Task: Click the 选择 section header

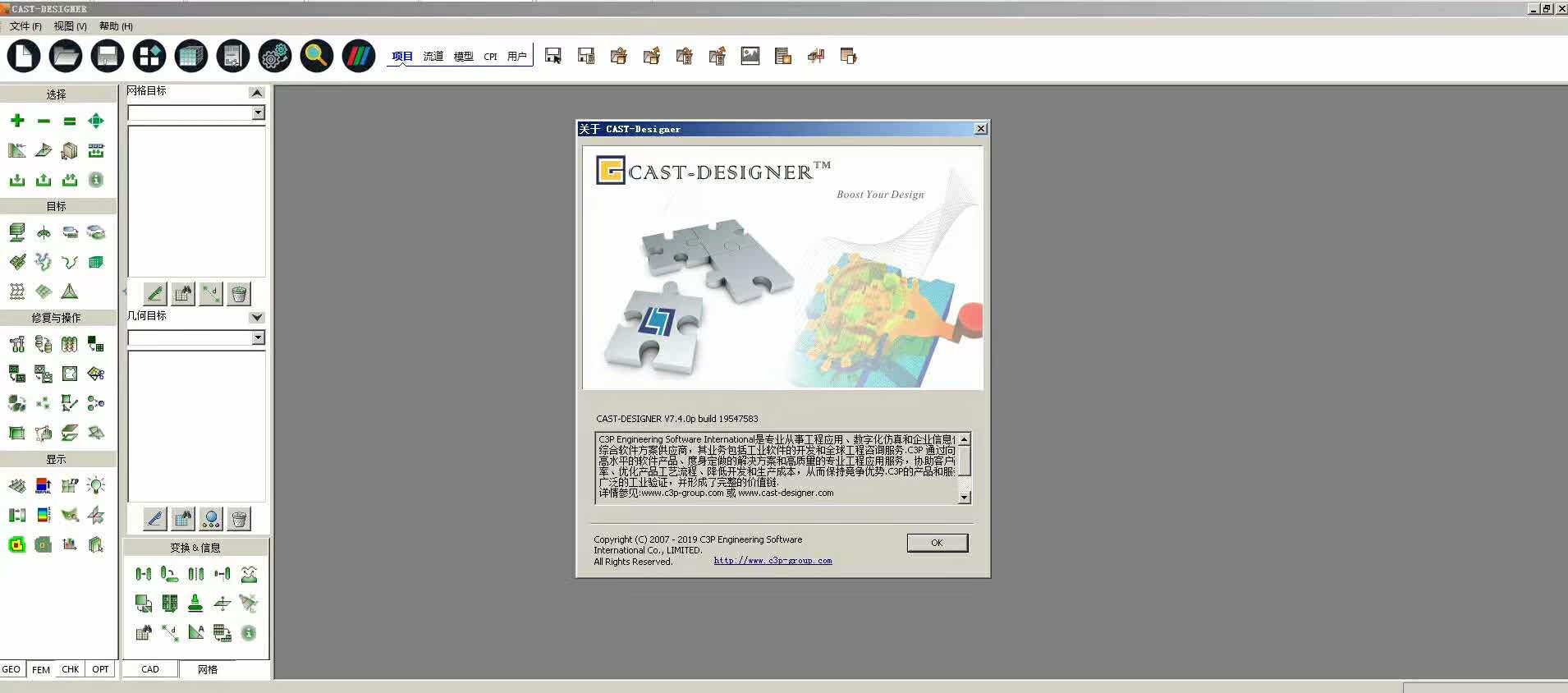Action: coord(57,94)
